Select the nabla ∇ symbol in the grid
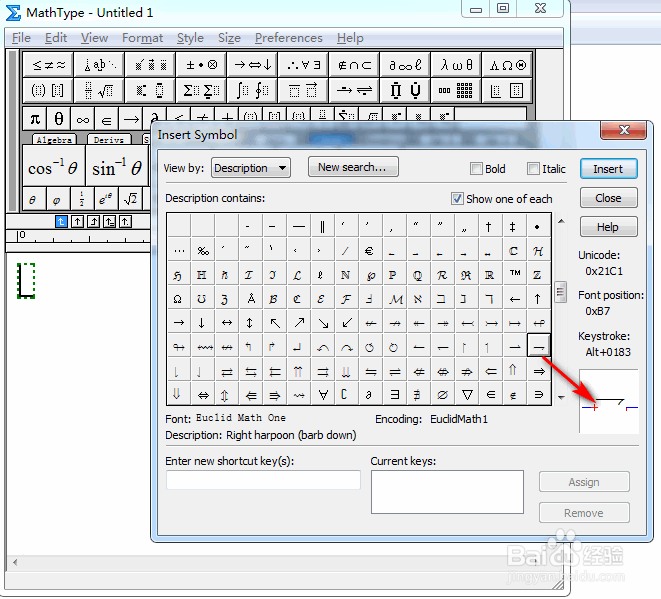 point(467,394)
